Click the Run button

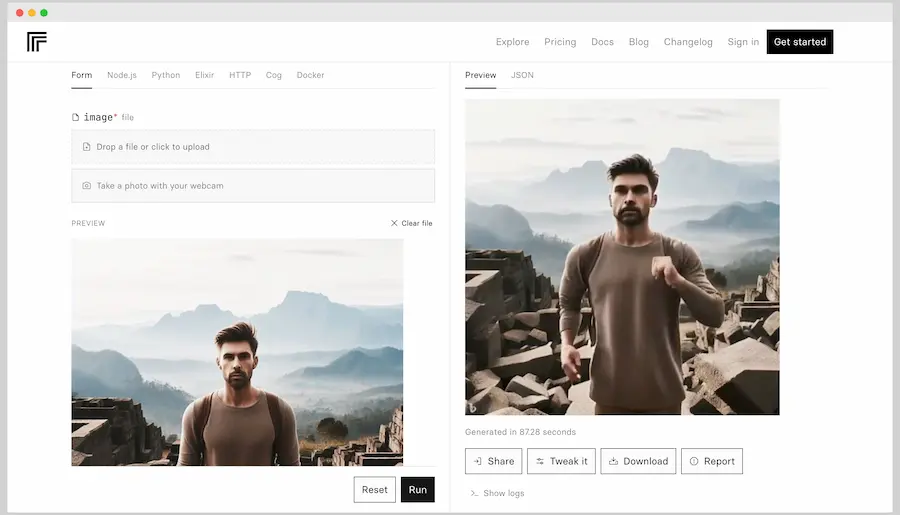tap(418, 490)
